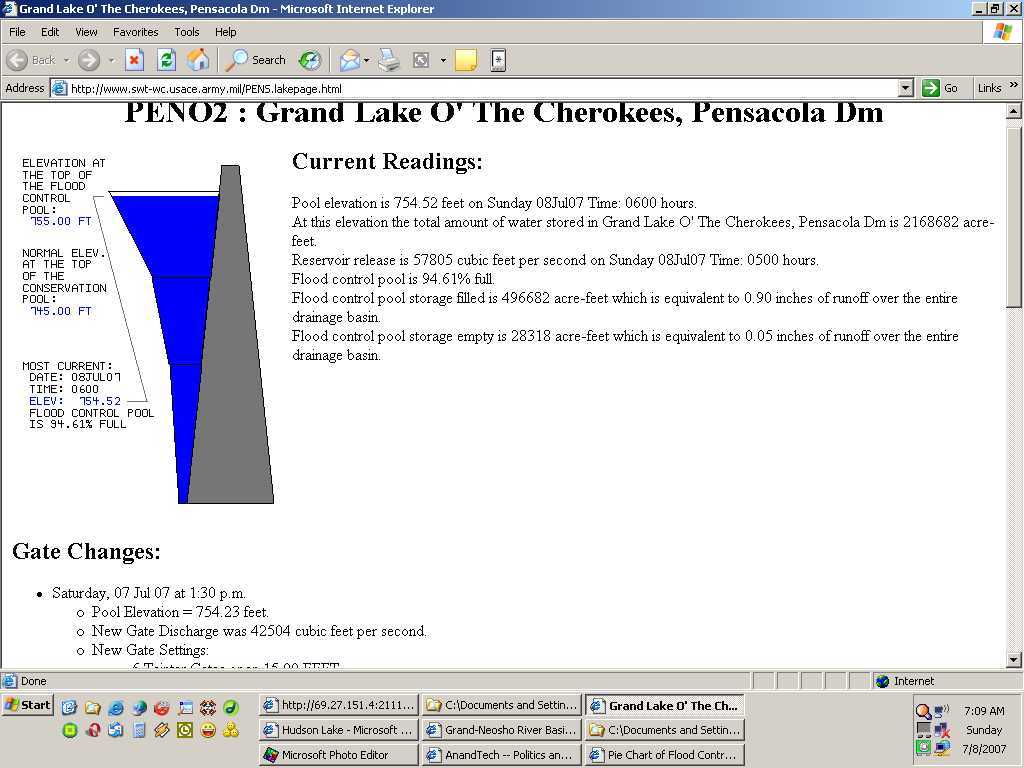
Task: Click the Links toolbar label
Action: (x=989, y=88)
